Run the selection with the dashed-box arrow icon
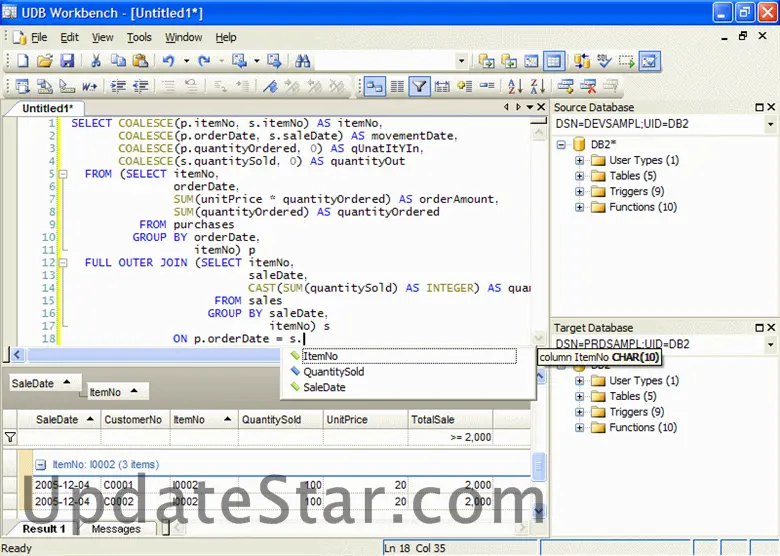The height and width of the screenshot is (556, 780). coord(626,61)
